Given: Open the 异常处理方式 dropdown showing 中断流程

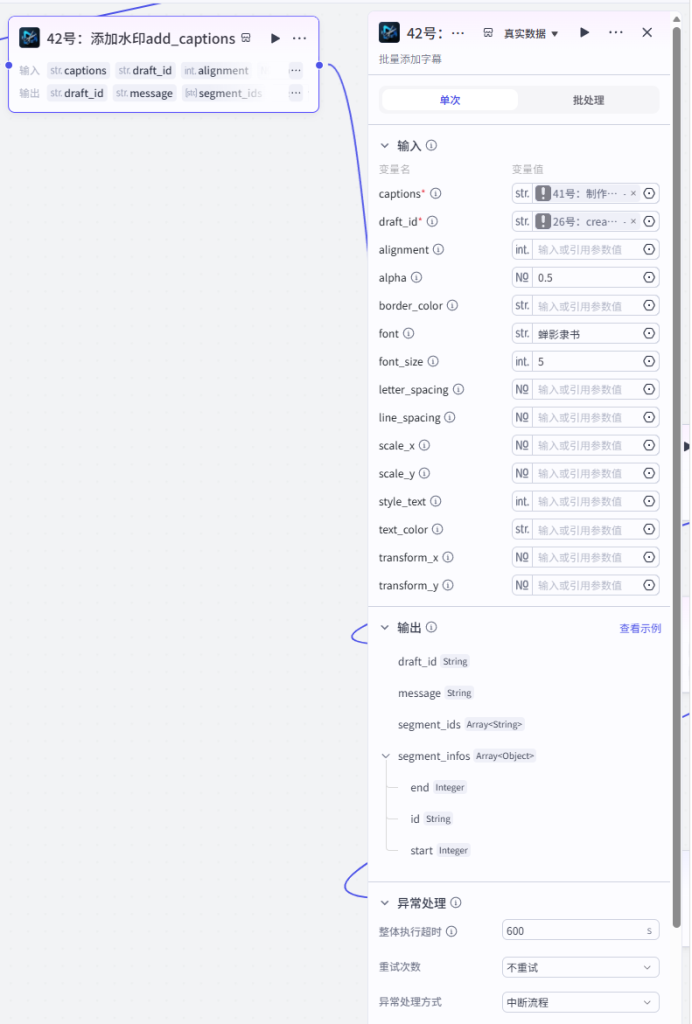Looking at the screenshot, I should [x=580, y=1002].
